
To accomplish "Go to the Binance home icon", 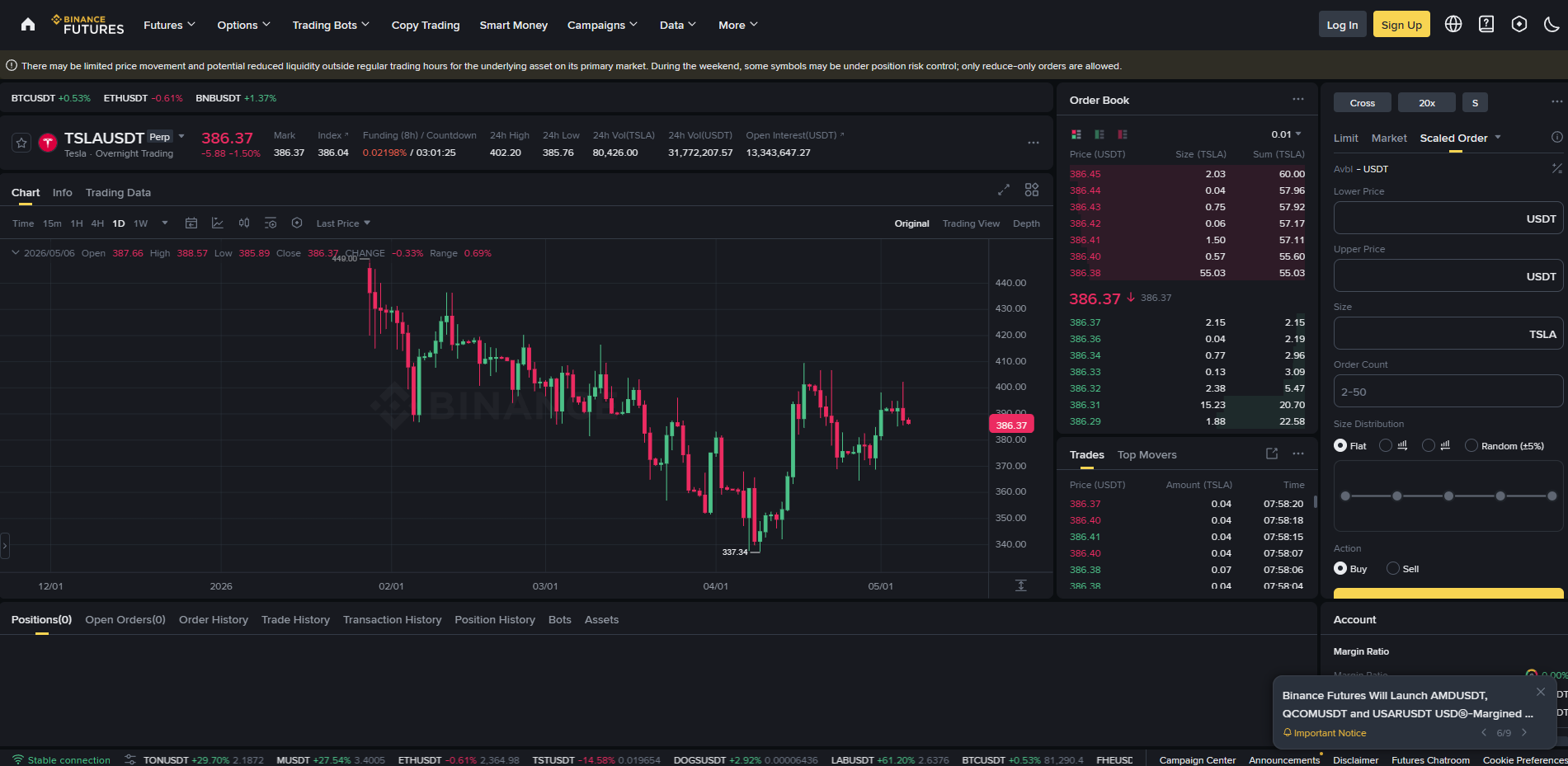I will click(x=28, y=25).
